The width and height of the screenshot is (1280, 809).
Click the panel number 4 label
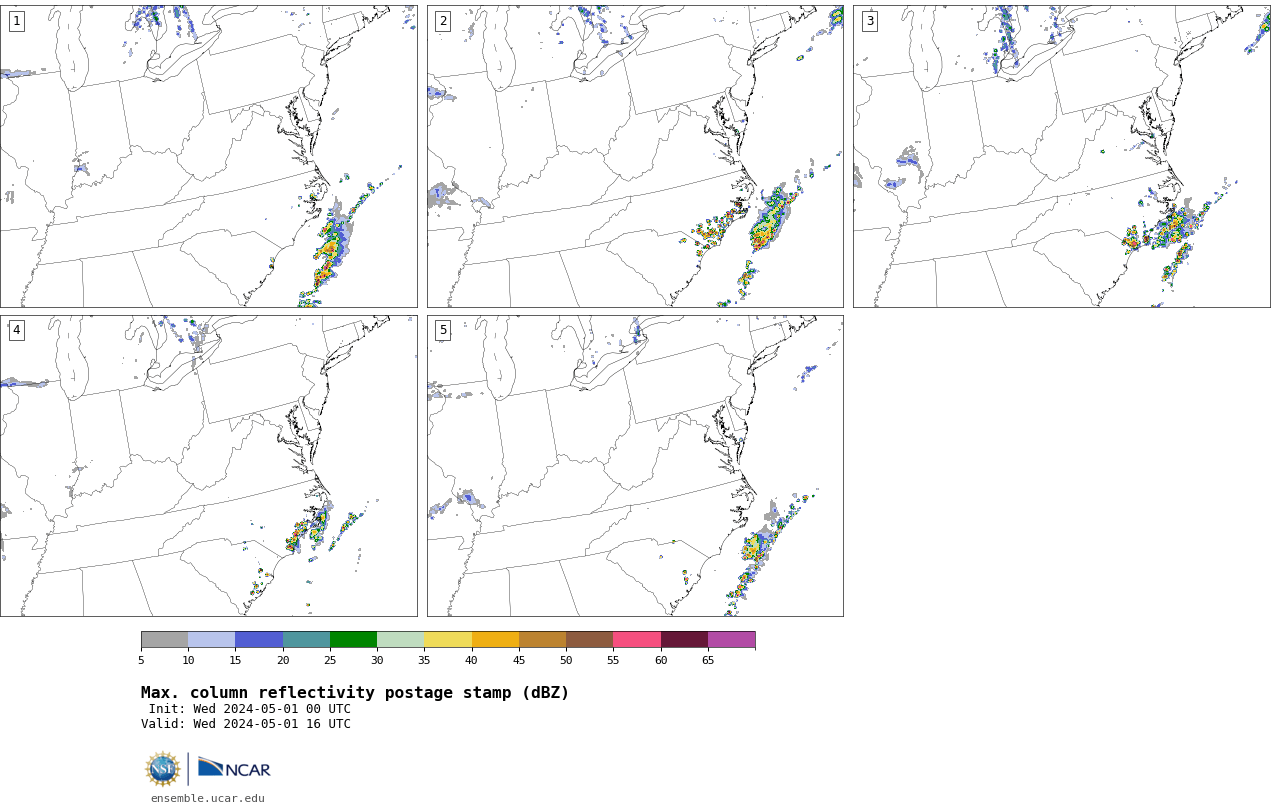click(x=16, y=330)
